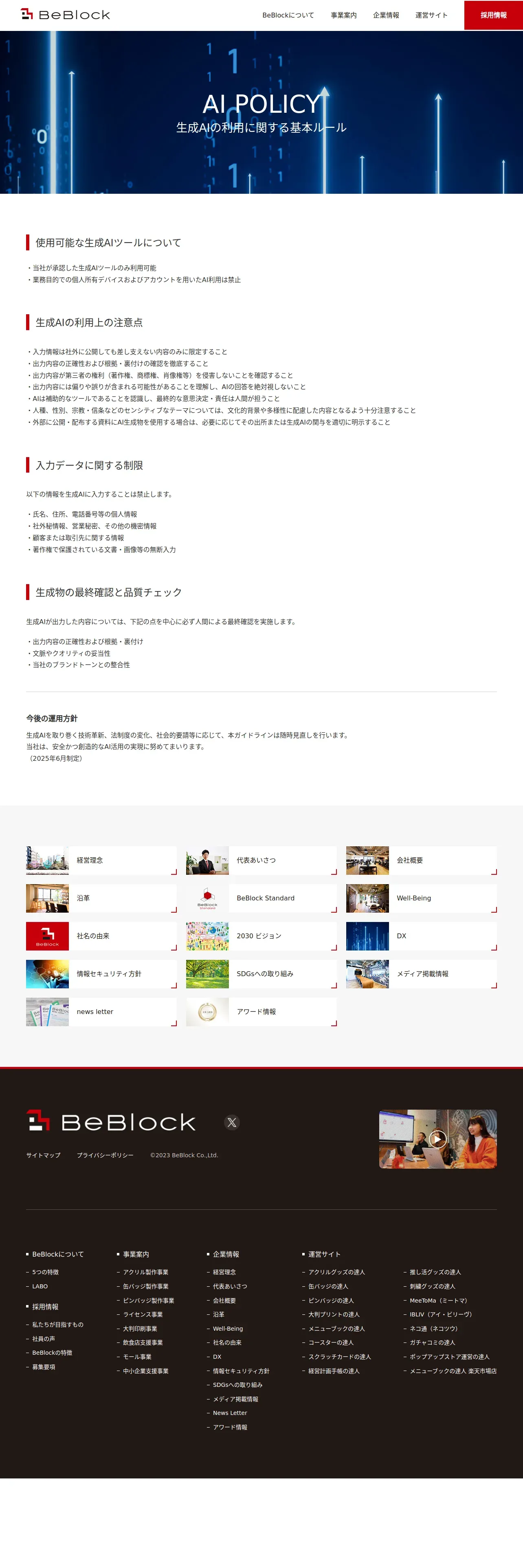The width and height of the screenshot is (523, 1568).
Task: Open footer アワード情報 link
Action: point(230,1427)
